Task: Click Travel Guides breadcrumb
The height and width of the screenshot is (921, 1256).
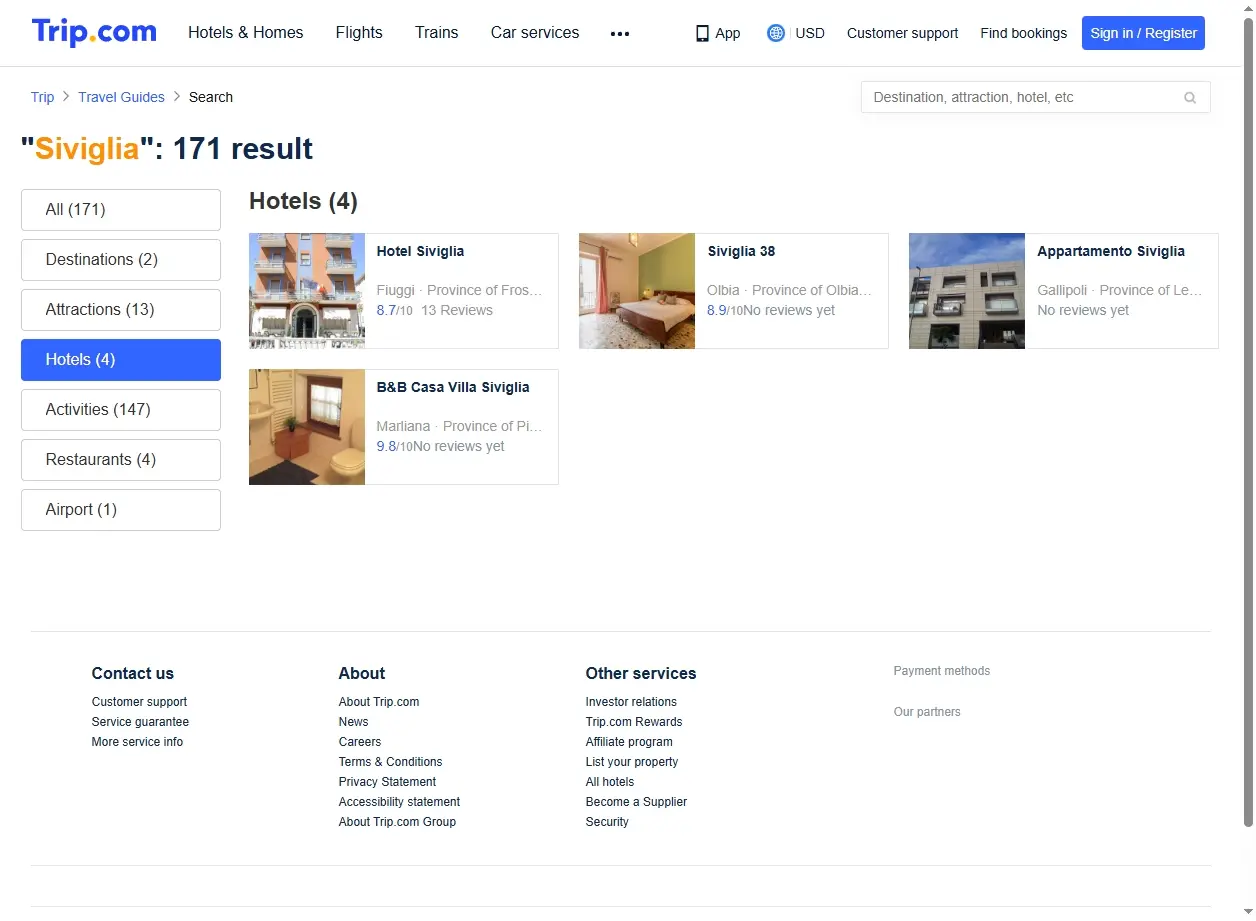Action: 121,97
